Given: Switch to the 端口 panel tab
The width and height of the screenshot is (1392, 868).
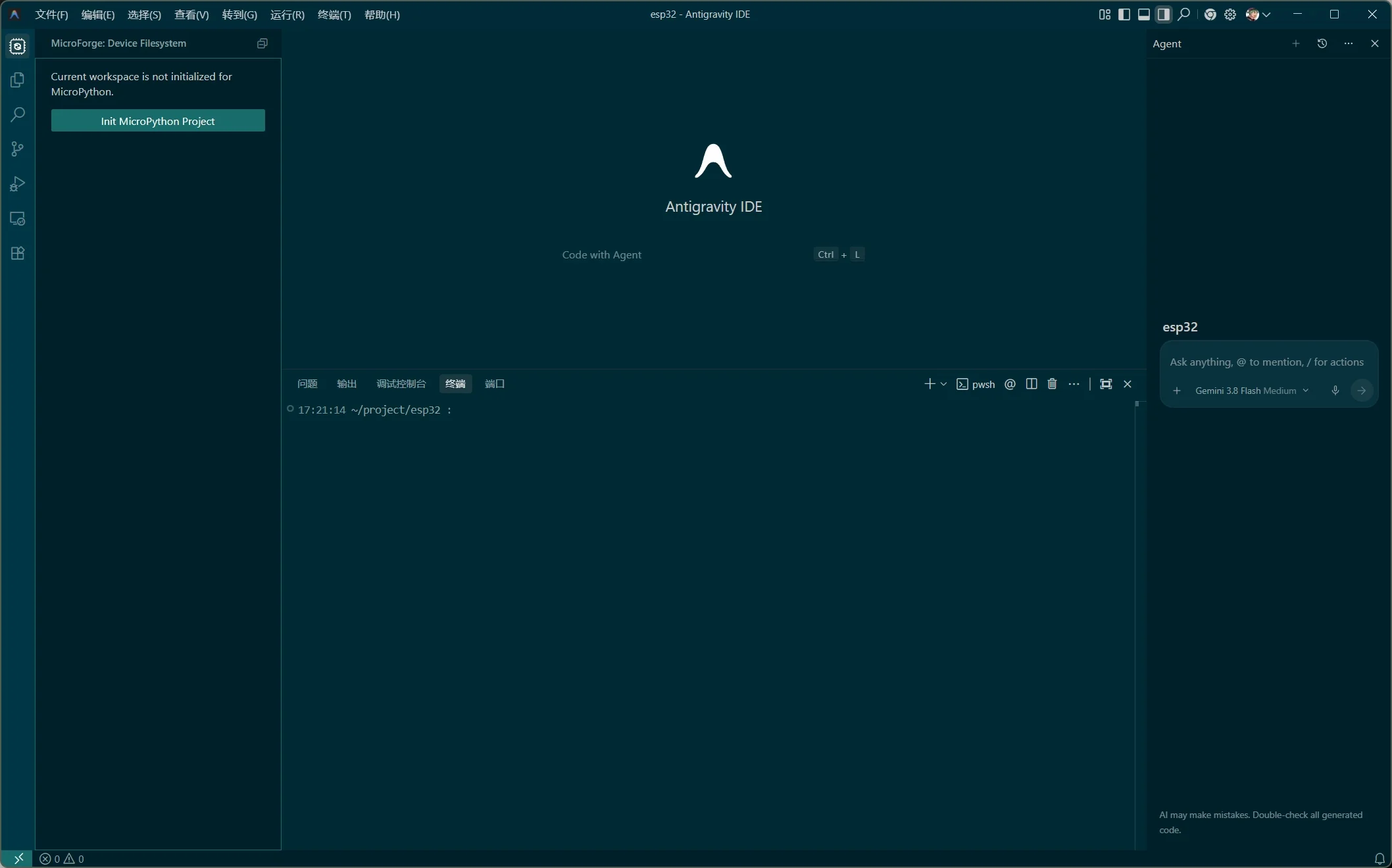Looking at the screenshot, I should point(495,384).
